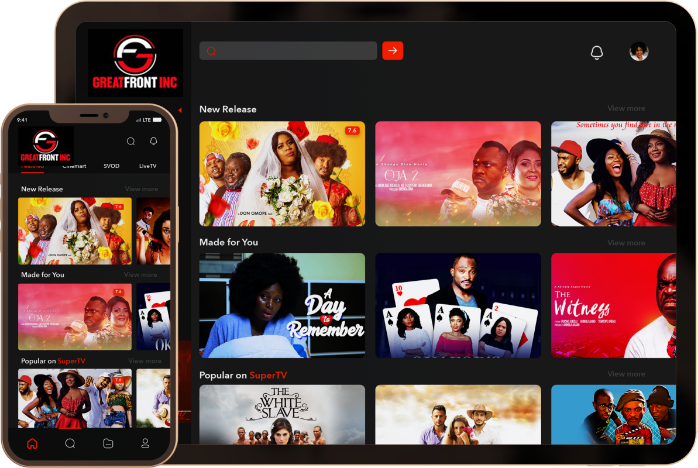This screenshot has width=698, height=468.
Task: Open the Oja 2 thumbnail on phone
Action: coord(75,317)
